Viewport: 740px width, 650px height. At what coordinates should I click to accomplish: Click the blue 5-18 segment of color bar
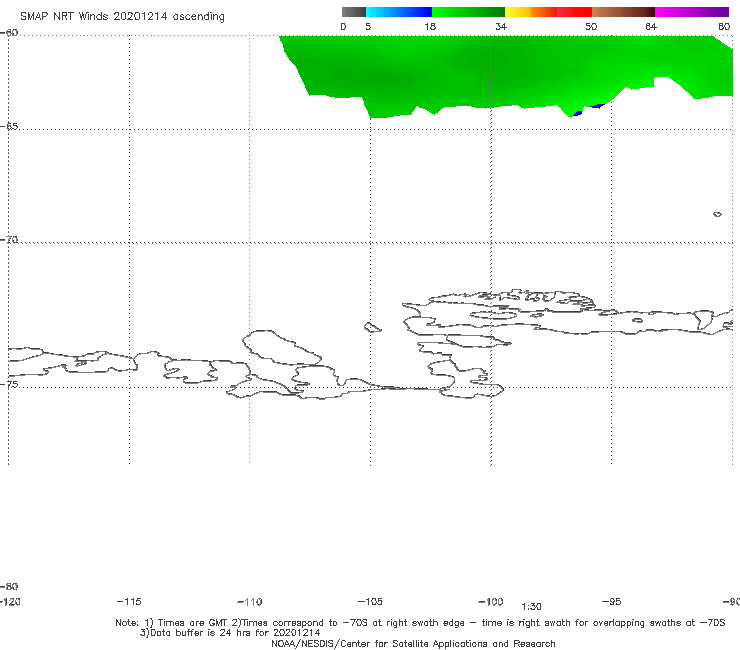(x=399, y=12)
